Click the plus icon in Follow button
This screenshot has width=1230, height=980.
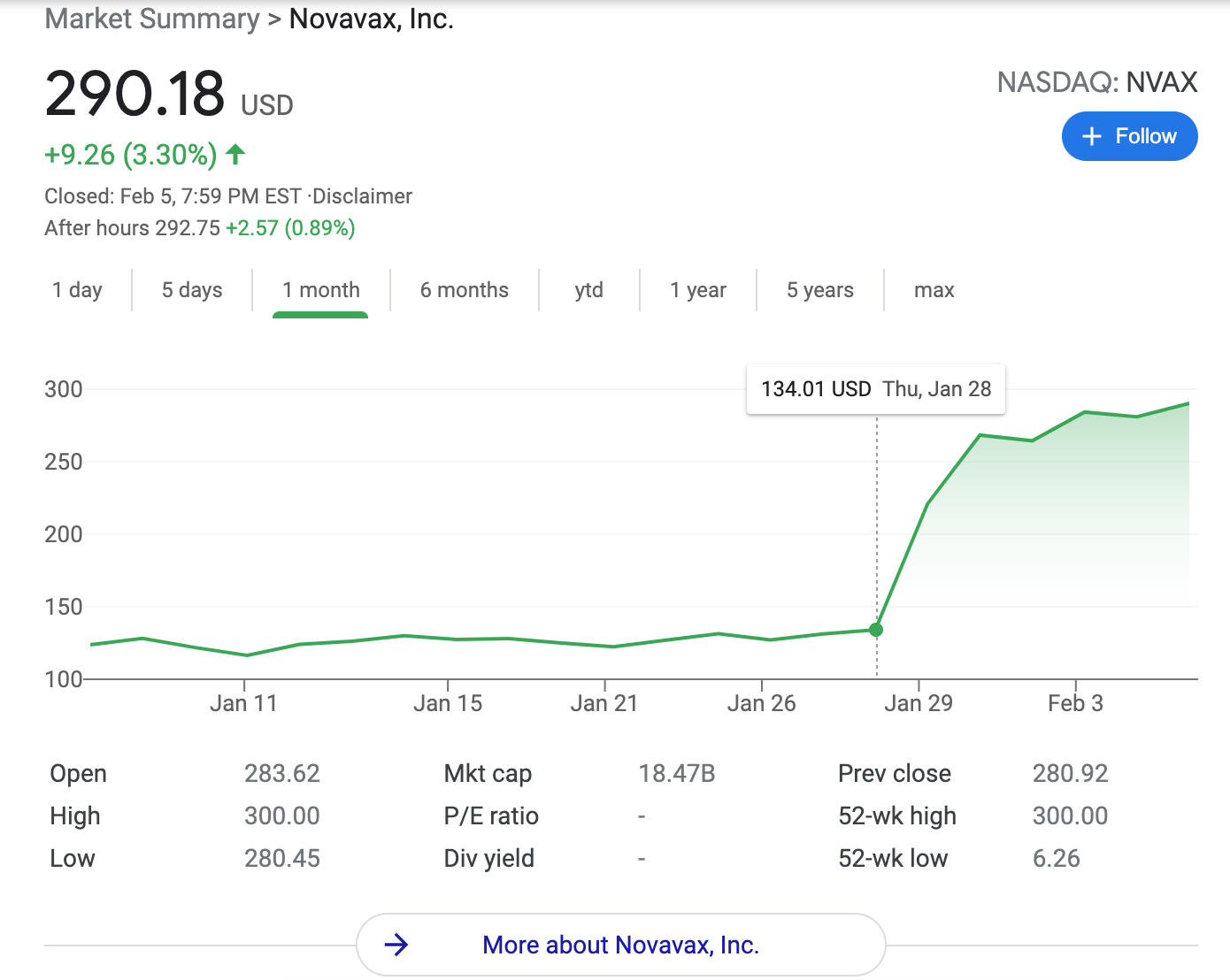(x=1092, y=136)
